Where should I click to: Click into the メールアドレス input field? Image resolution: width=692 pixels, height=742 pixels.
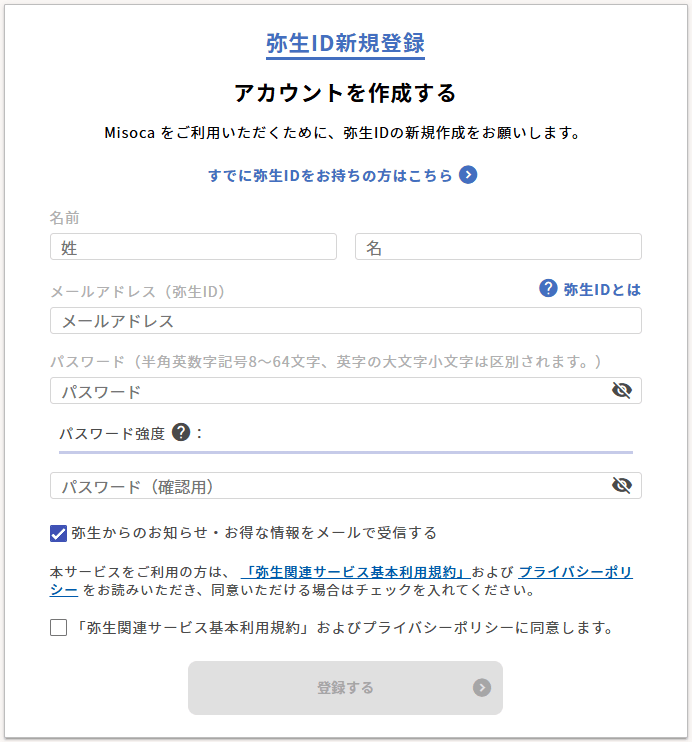coord(345,321)
